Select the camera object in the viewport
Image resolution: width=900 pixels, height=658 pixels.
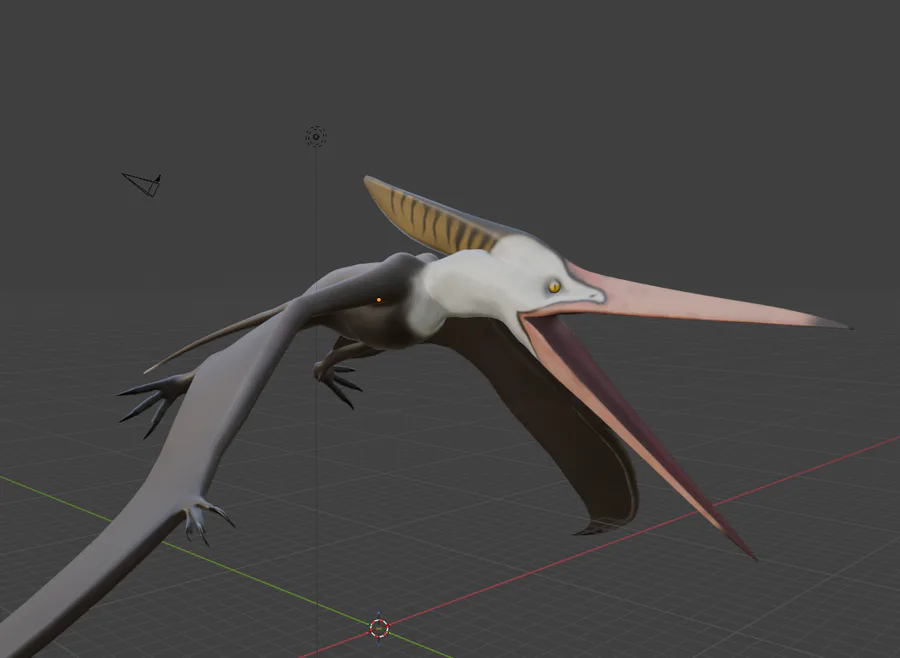[x=142, y=184]
